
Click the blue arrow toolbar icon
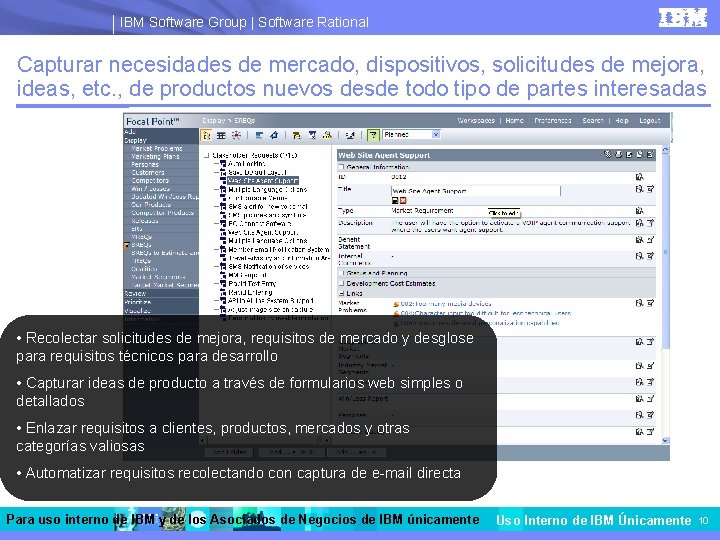274,135
